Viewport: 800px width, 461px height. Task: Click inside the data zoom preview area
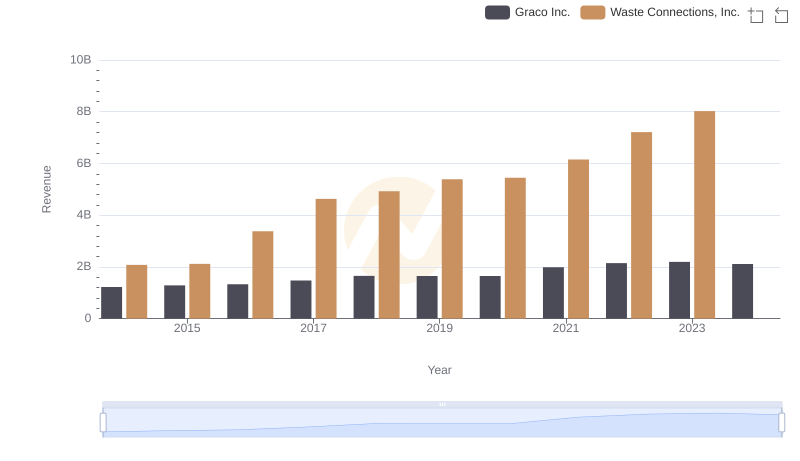(442, 422)
